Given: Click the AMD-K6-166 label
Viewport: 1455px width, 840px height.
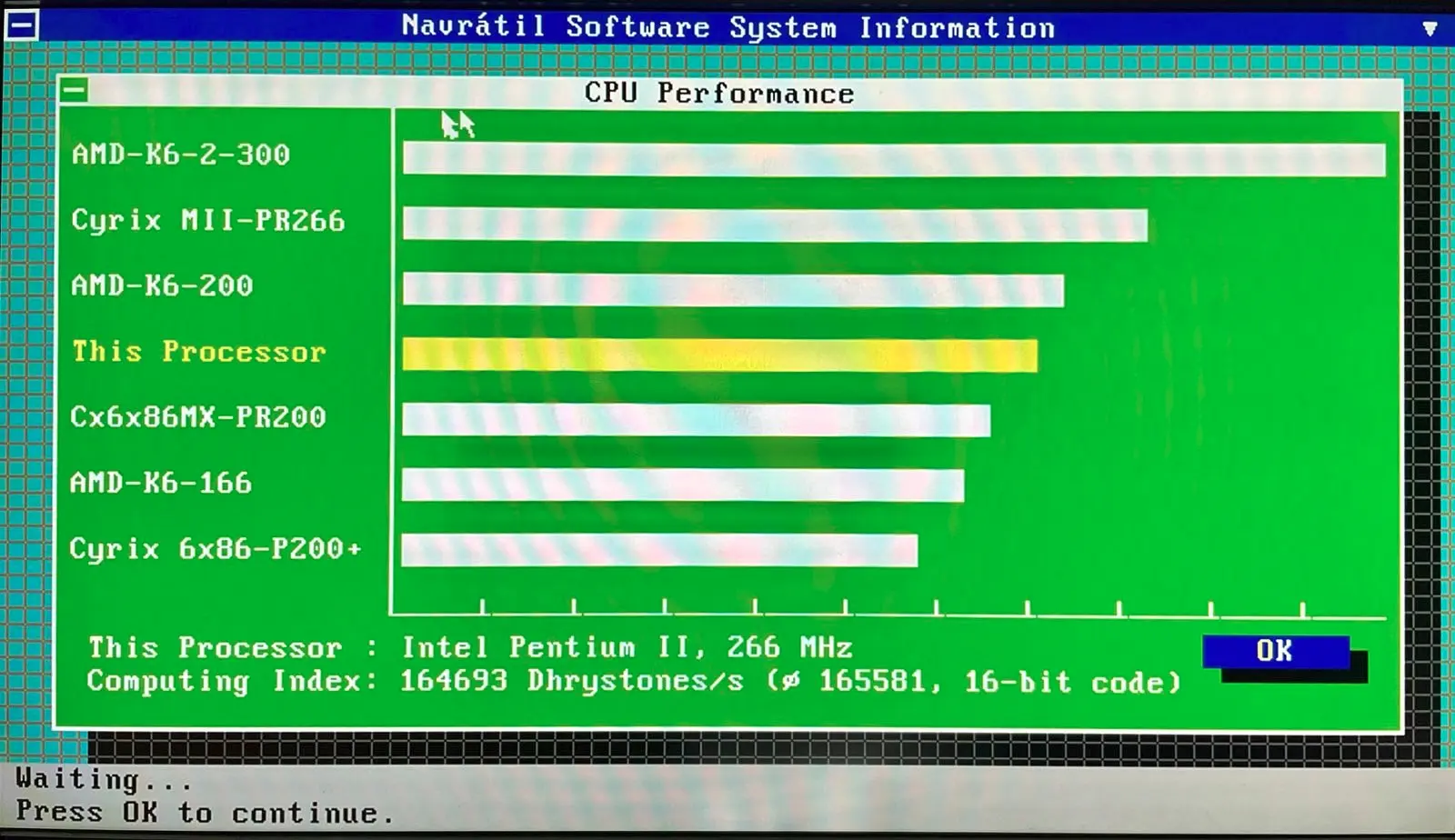Looking at the screenshot, I should (x=160, y=482).
